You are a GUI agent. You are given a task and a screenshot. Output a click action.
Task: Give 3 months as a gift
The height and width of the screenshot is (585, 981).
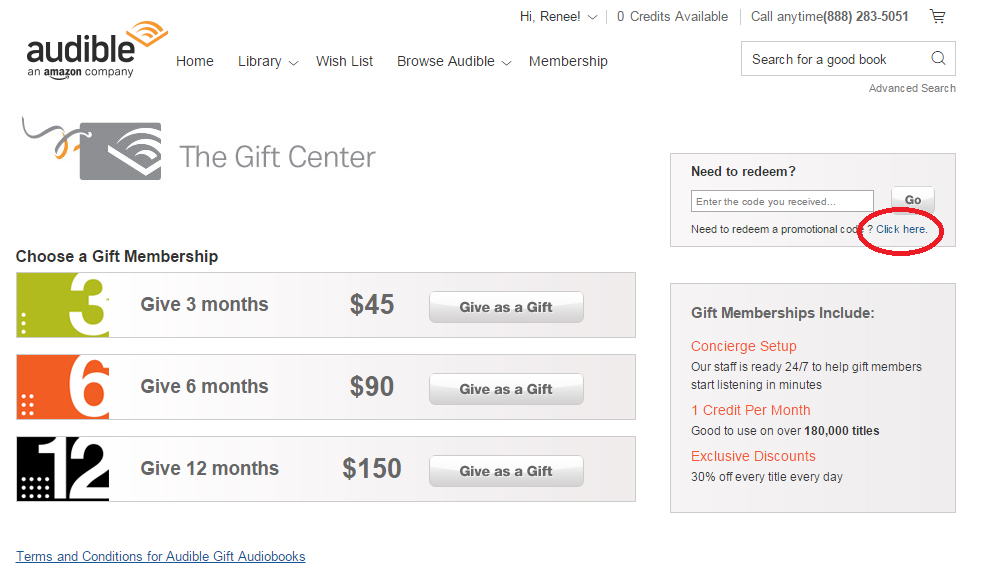(506, 307)
